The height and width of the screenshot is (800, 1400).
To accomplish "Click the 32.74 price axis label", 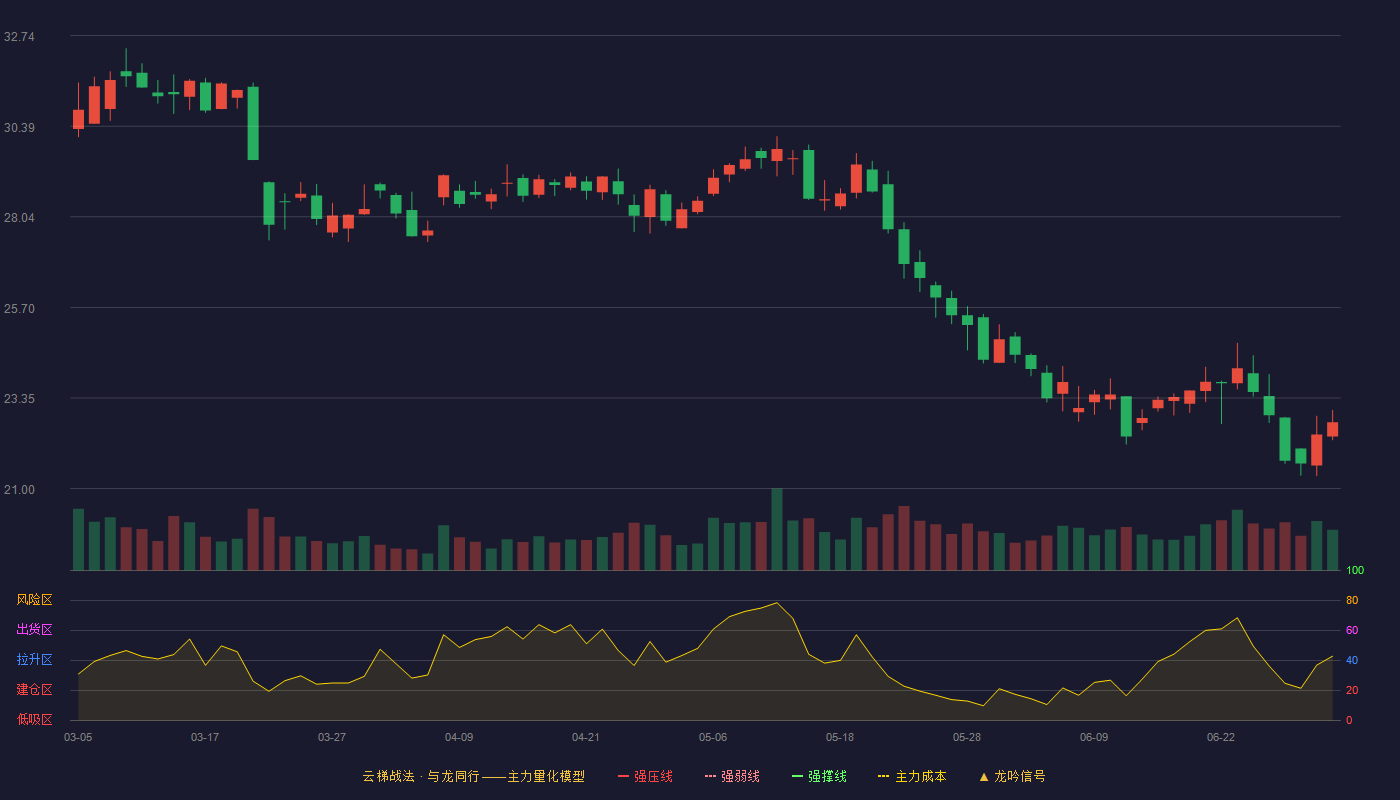I will 19,36.
